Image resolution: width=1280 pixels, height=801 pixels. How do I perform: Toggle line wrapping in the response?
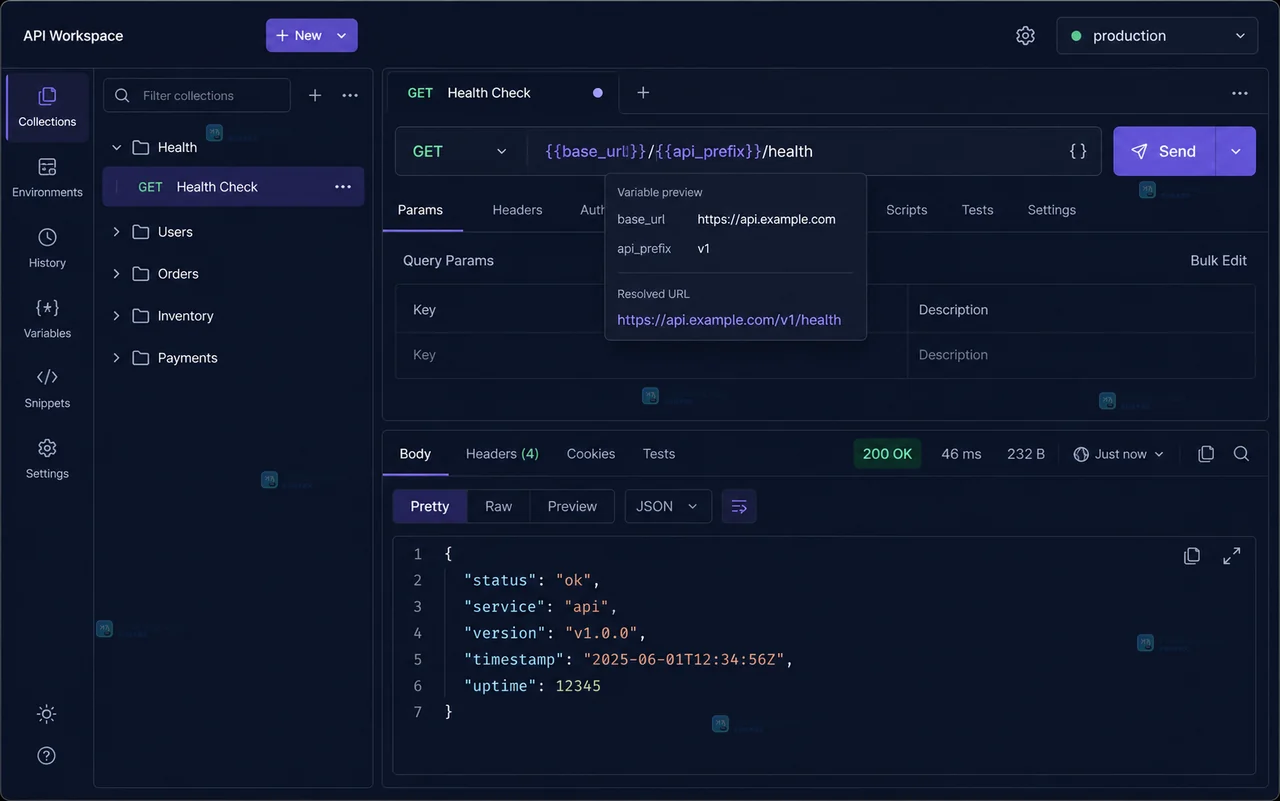pos(739,507)
